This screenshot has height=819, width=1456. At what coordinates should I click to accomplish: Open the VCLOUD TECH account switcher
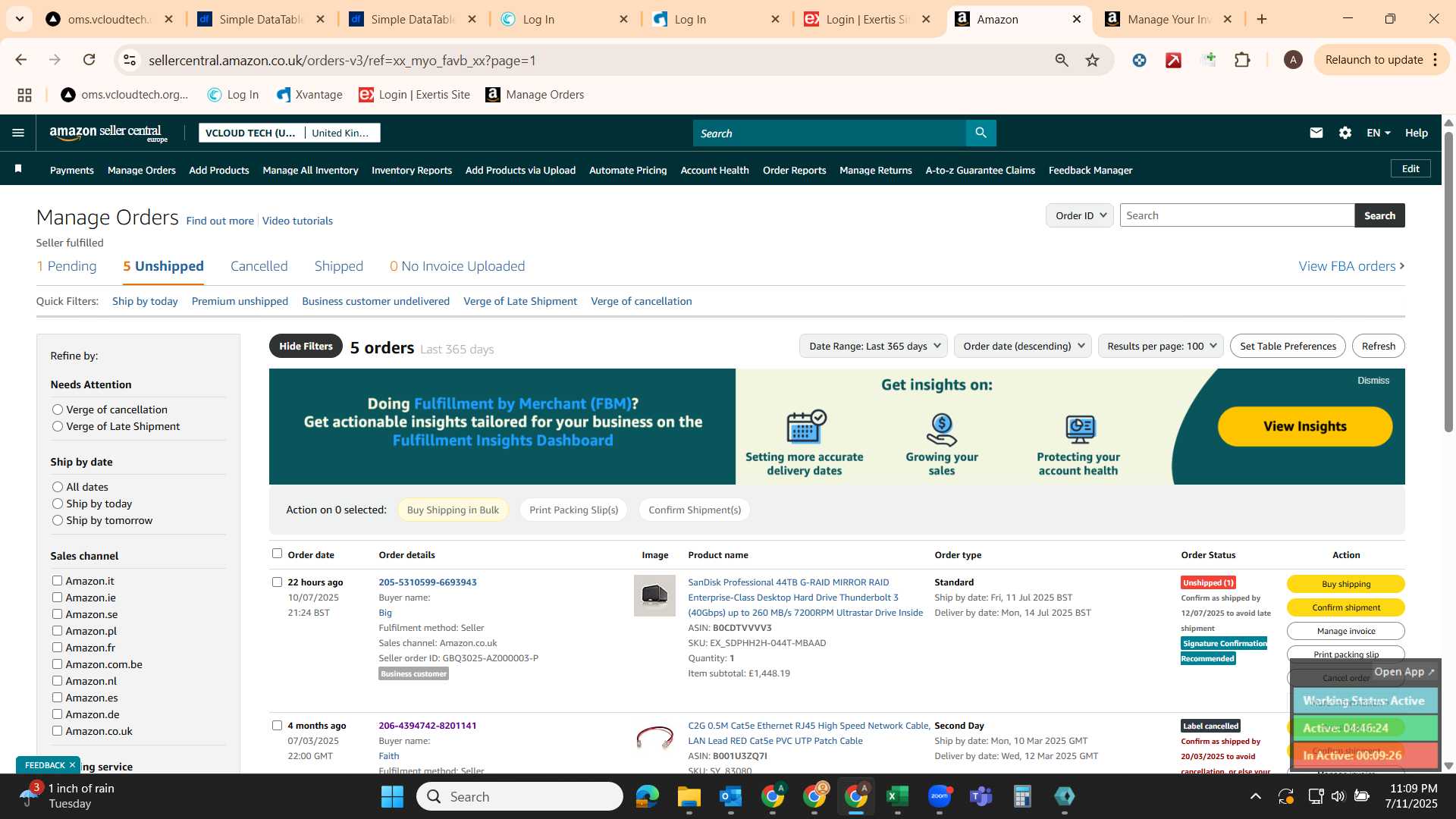pyautogui.click(x=290, y=133)
